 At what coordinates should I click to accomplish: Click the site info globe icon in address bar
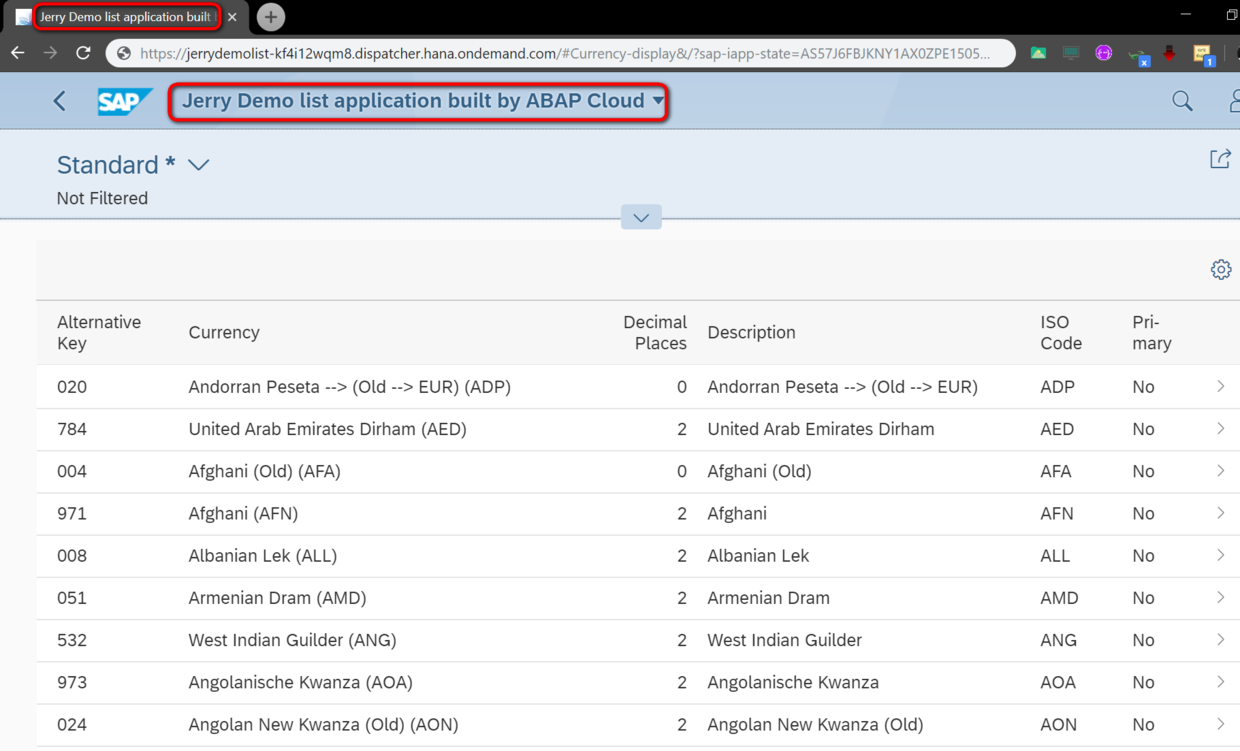pos(124,53)
